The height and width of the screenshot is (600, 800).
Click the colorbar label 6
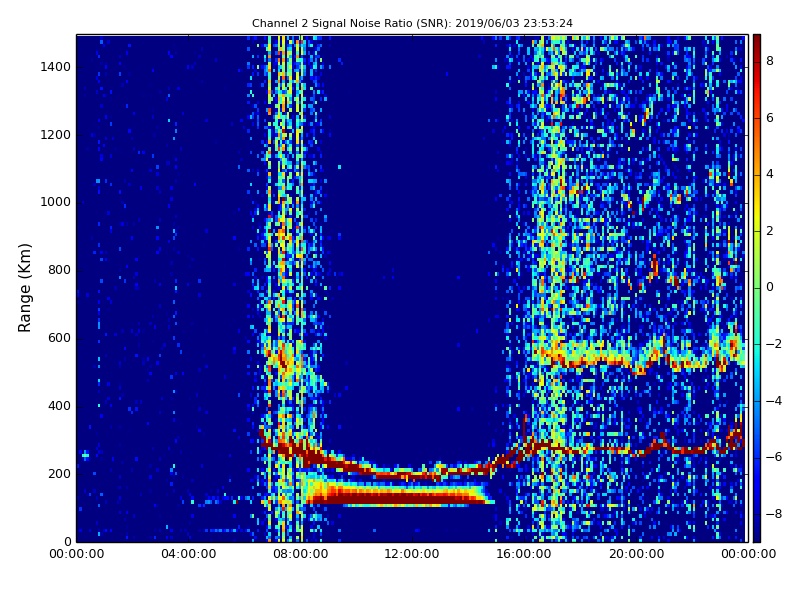coord(770,118)
